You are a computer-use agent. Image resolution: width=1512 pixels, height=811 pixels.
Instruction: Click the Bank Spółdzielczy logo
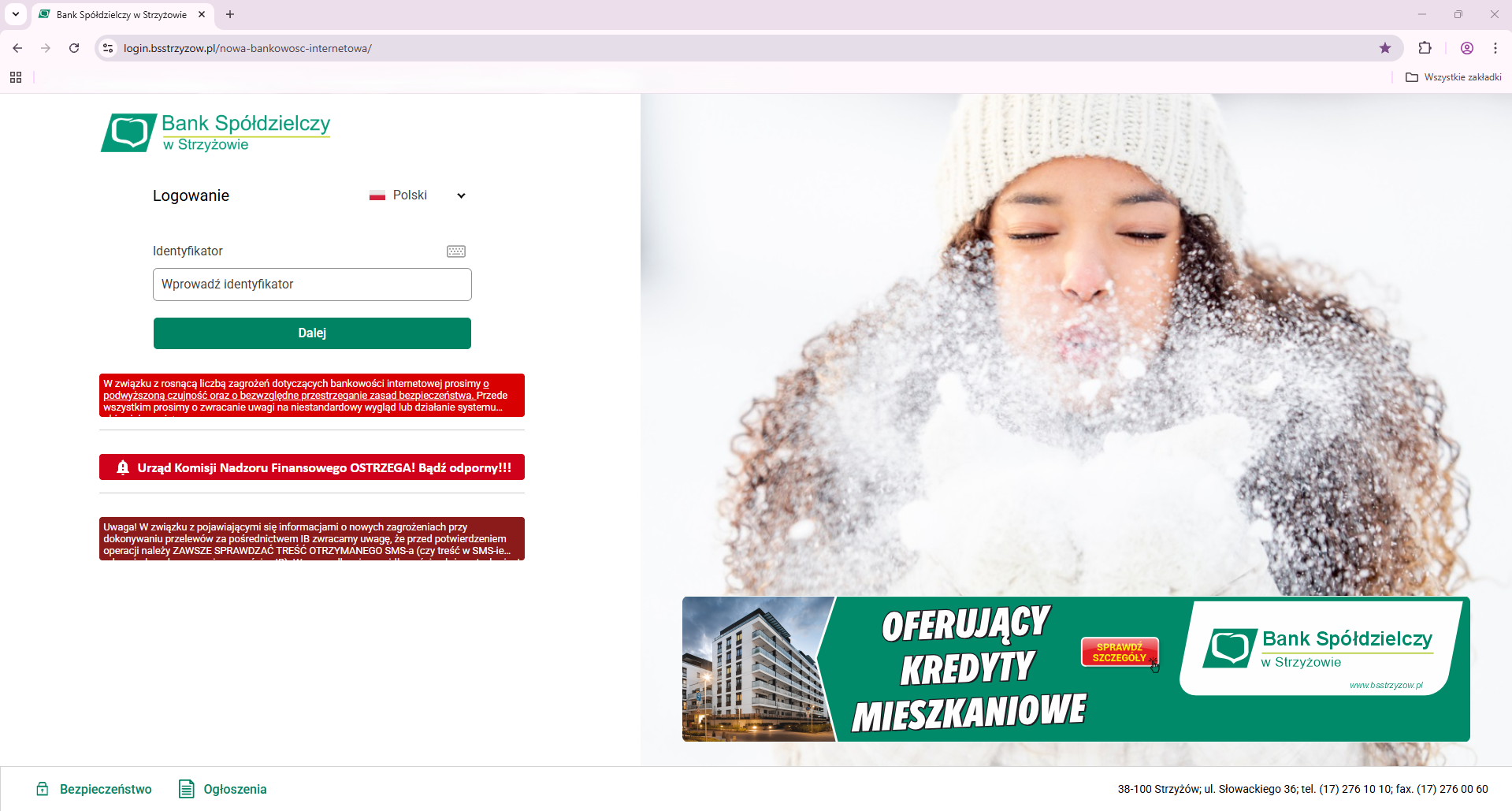point(215,132)
